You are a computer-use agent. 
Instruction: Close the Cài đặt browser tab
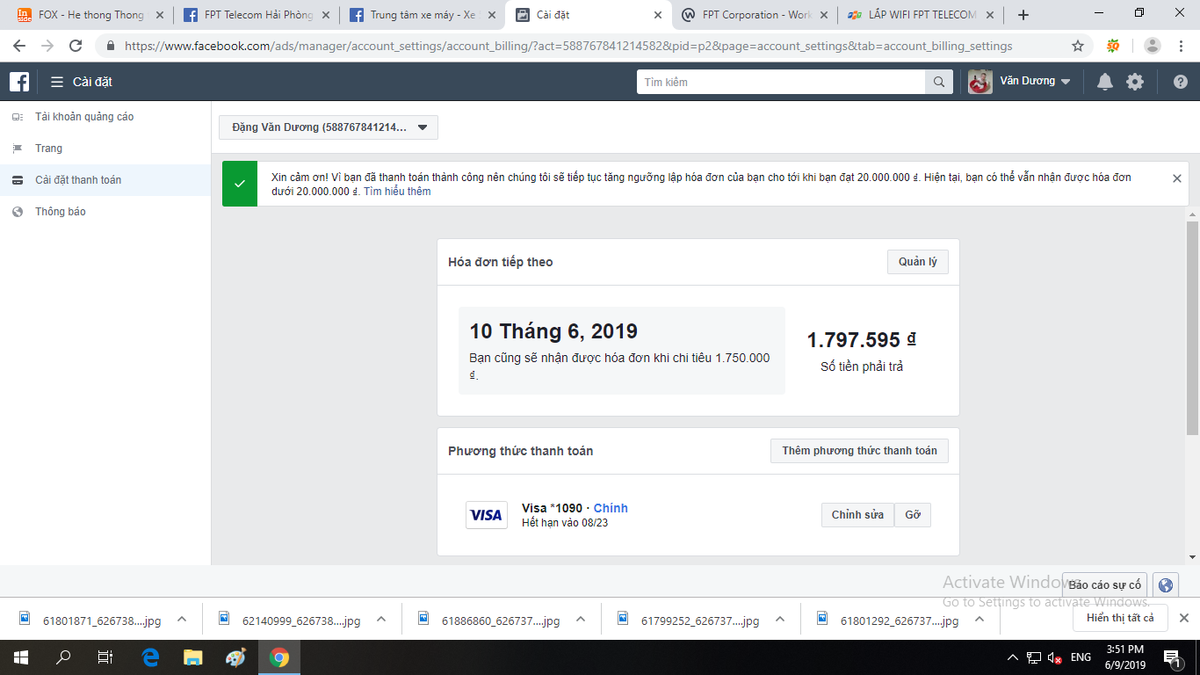pos(657,15)
